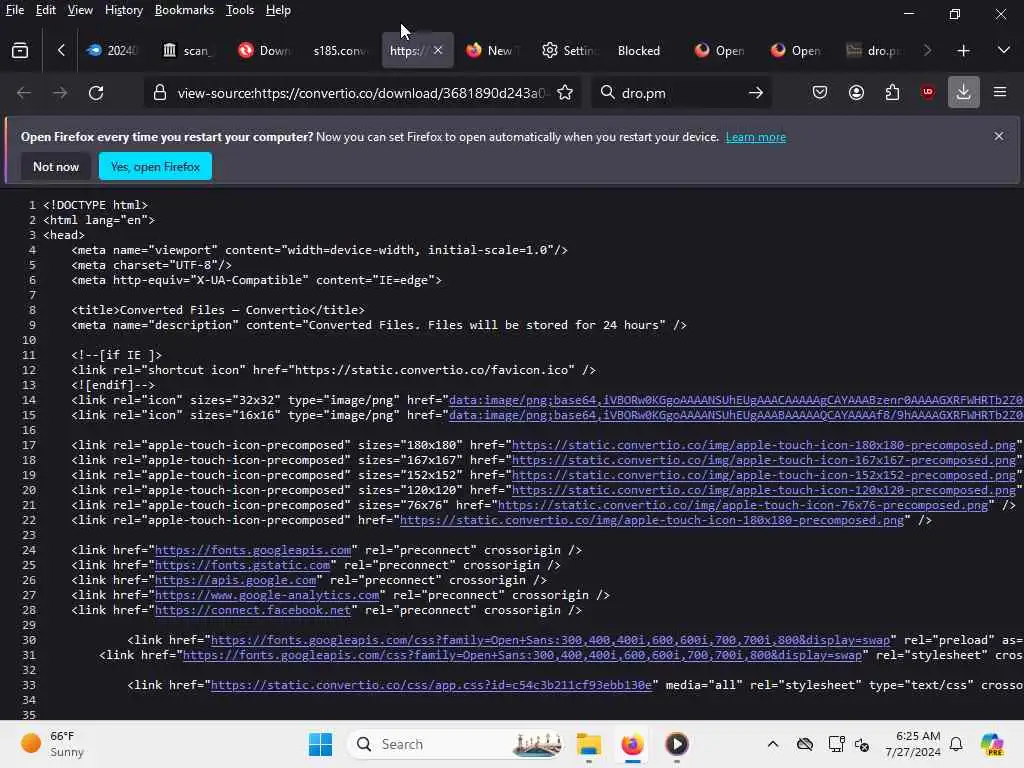The height and width of the screenshot is (768, 1024).
Task: Open the clock showing 6:25 AM
Action: [913, 744]
